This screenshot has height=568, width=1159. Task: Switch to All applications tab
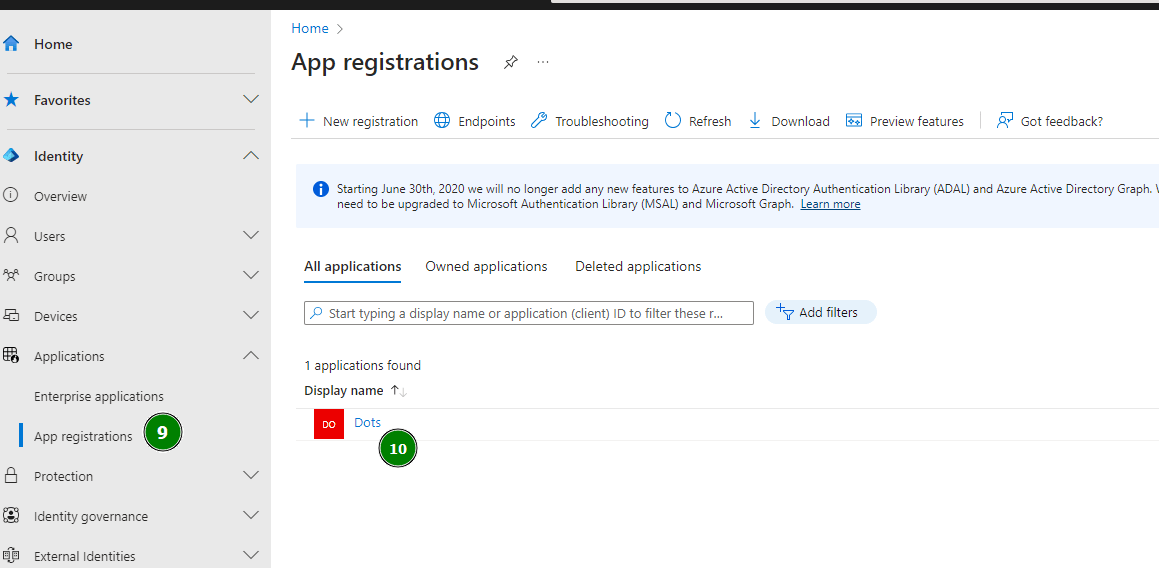click(353, 266)
